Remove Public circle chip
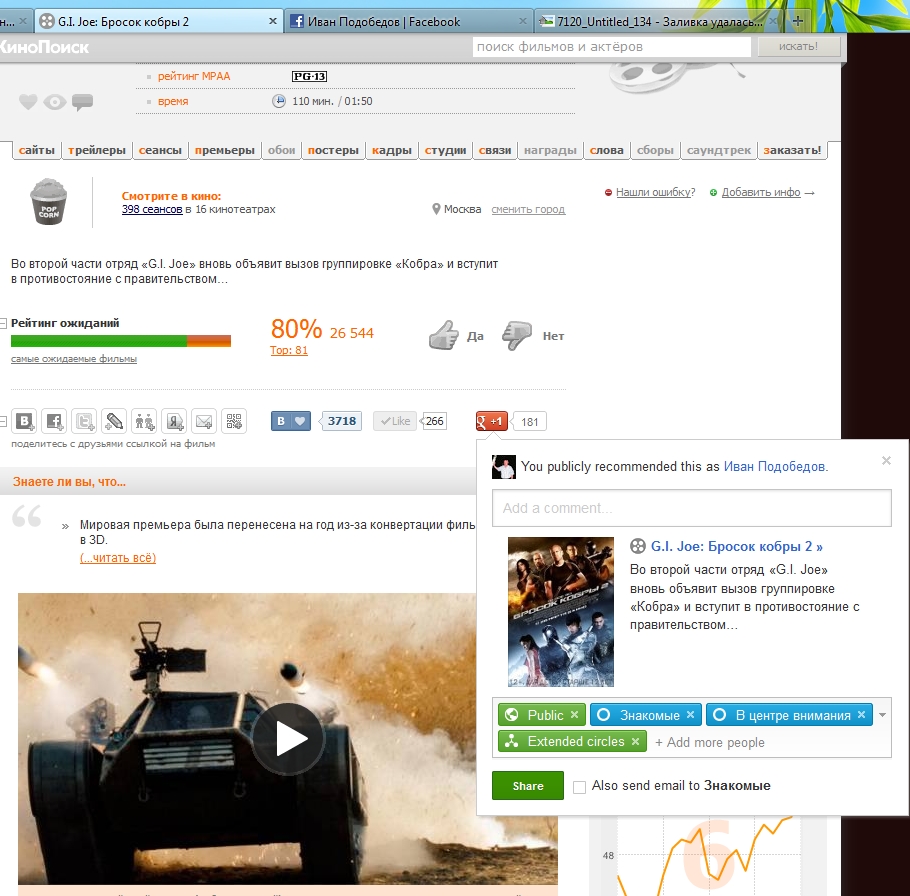Screen dimensions: 910x896 [x=574, y=715]
